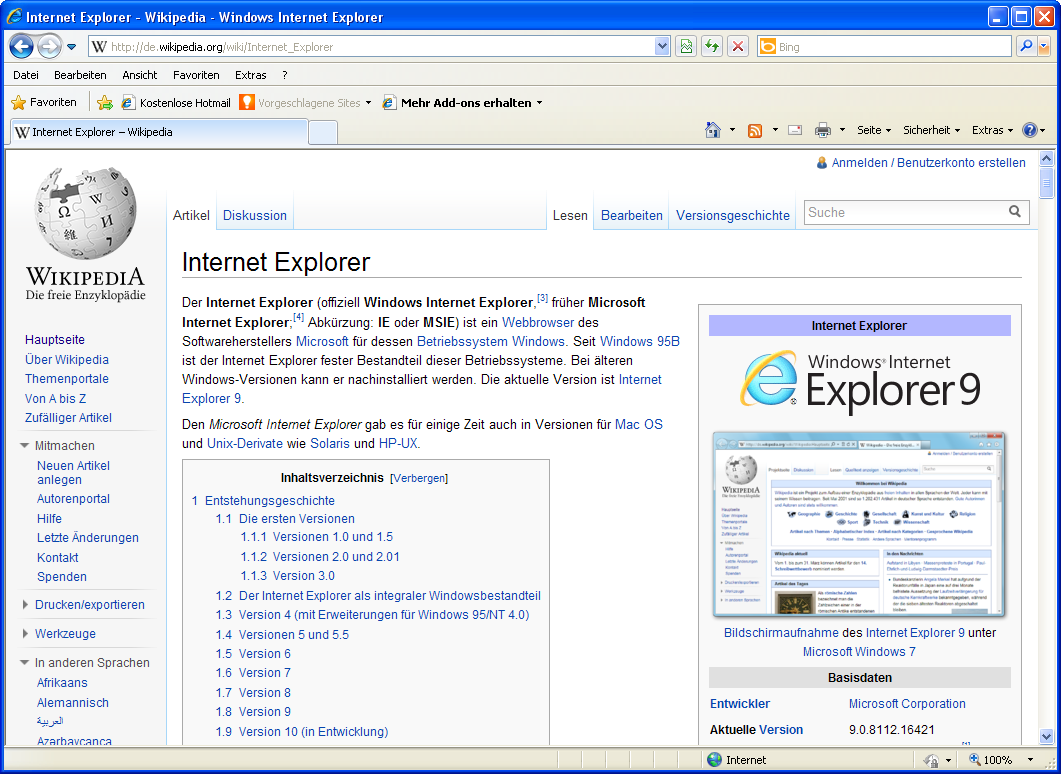
Task: Click the Internet zone globe in status bar
Action: click(714, 760)
